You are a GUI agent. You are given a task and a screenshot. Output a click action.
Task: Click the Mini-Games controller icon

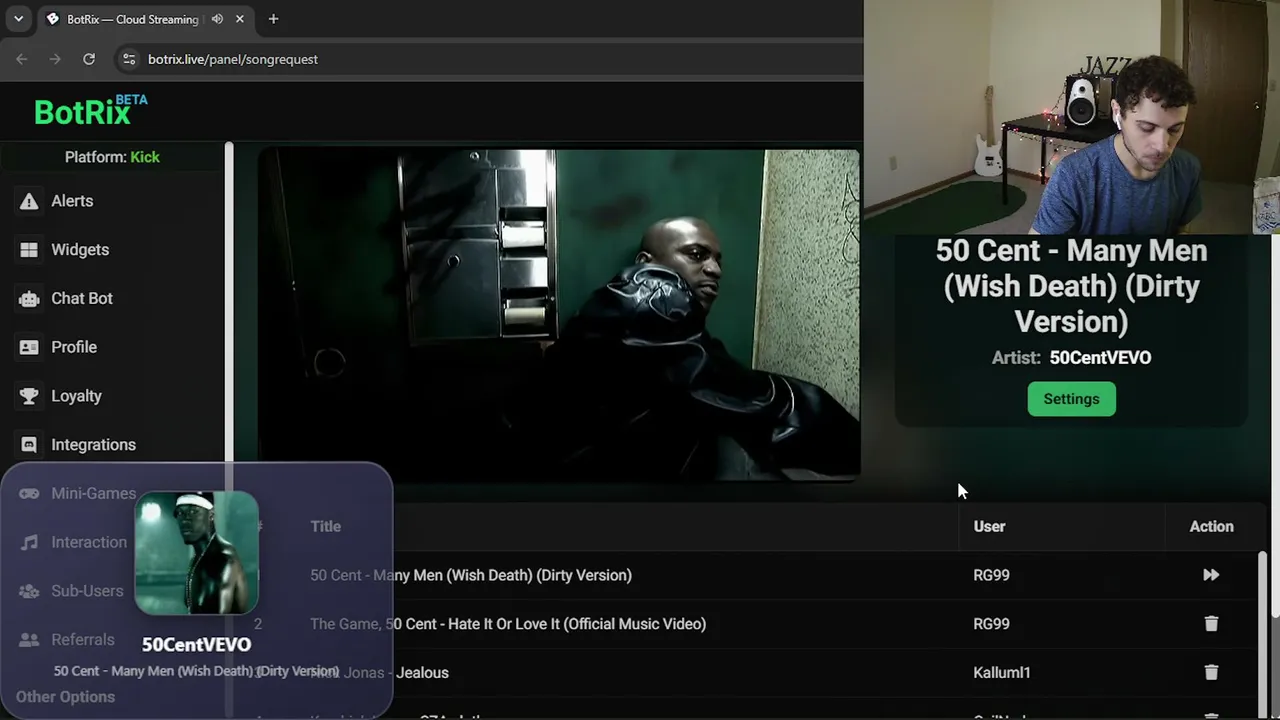[29, 493]
